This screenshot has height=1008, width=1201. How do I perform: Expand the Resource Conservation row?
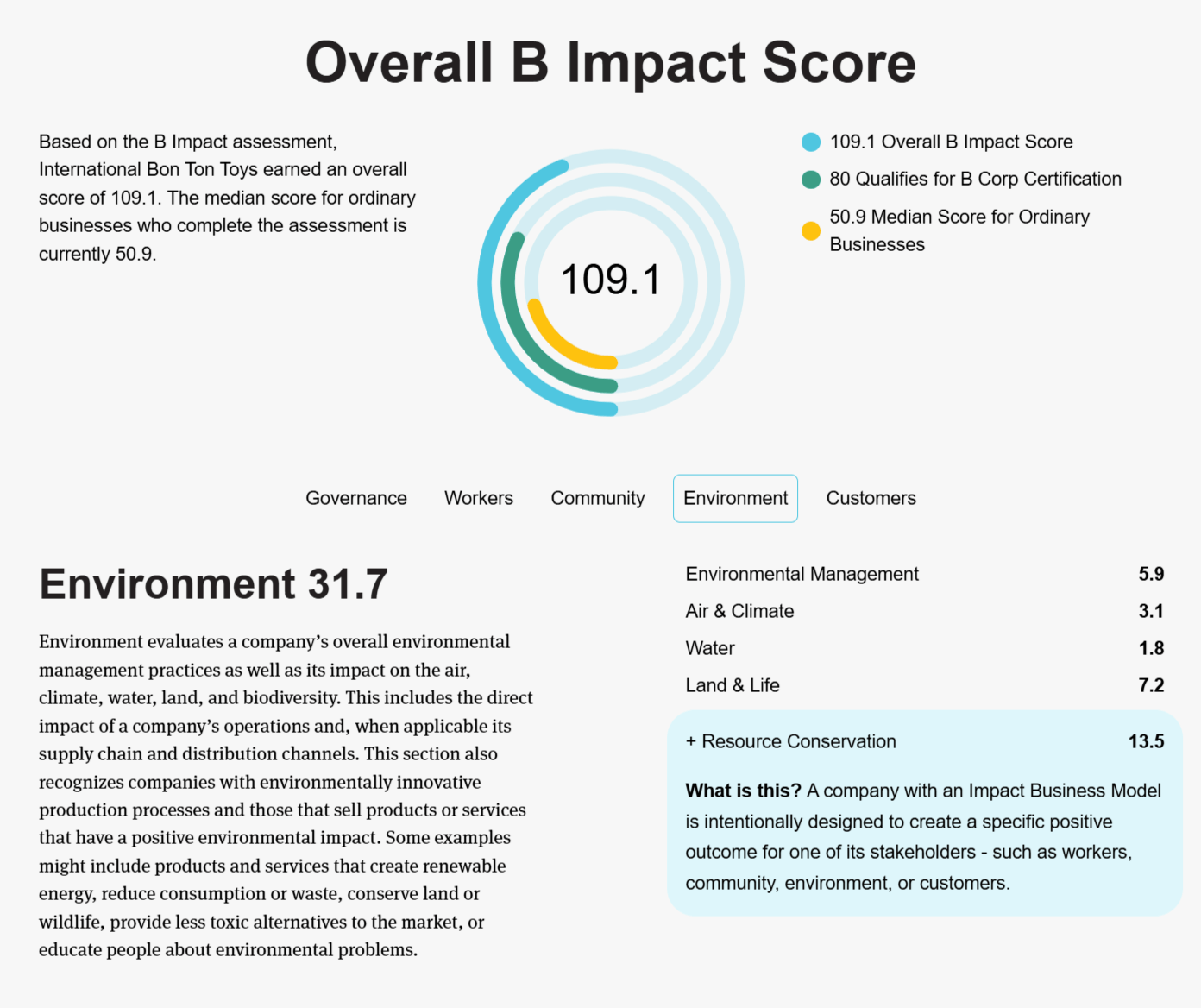925,741
